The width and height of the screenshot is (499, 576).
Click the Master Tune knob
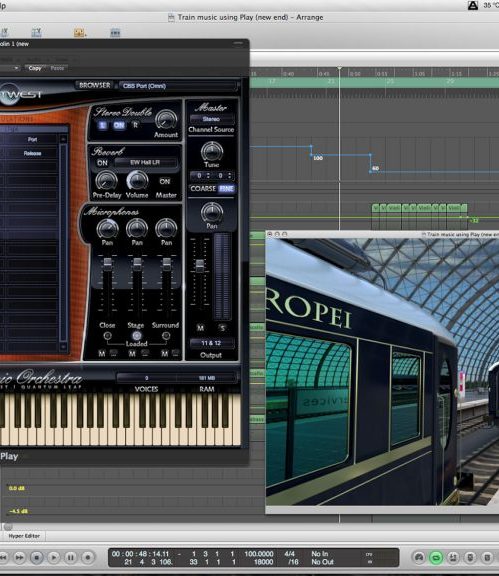(x=212, y=151)
